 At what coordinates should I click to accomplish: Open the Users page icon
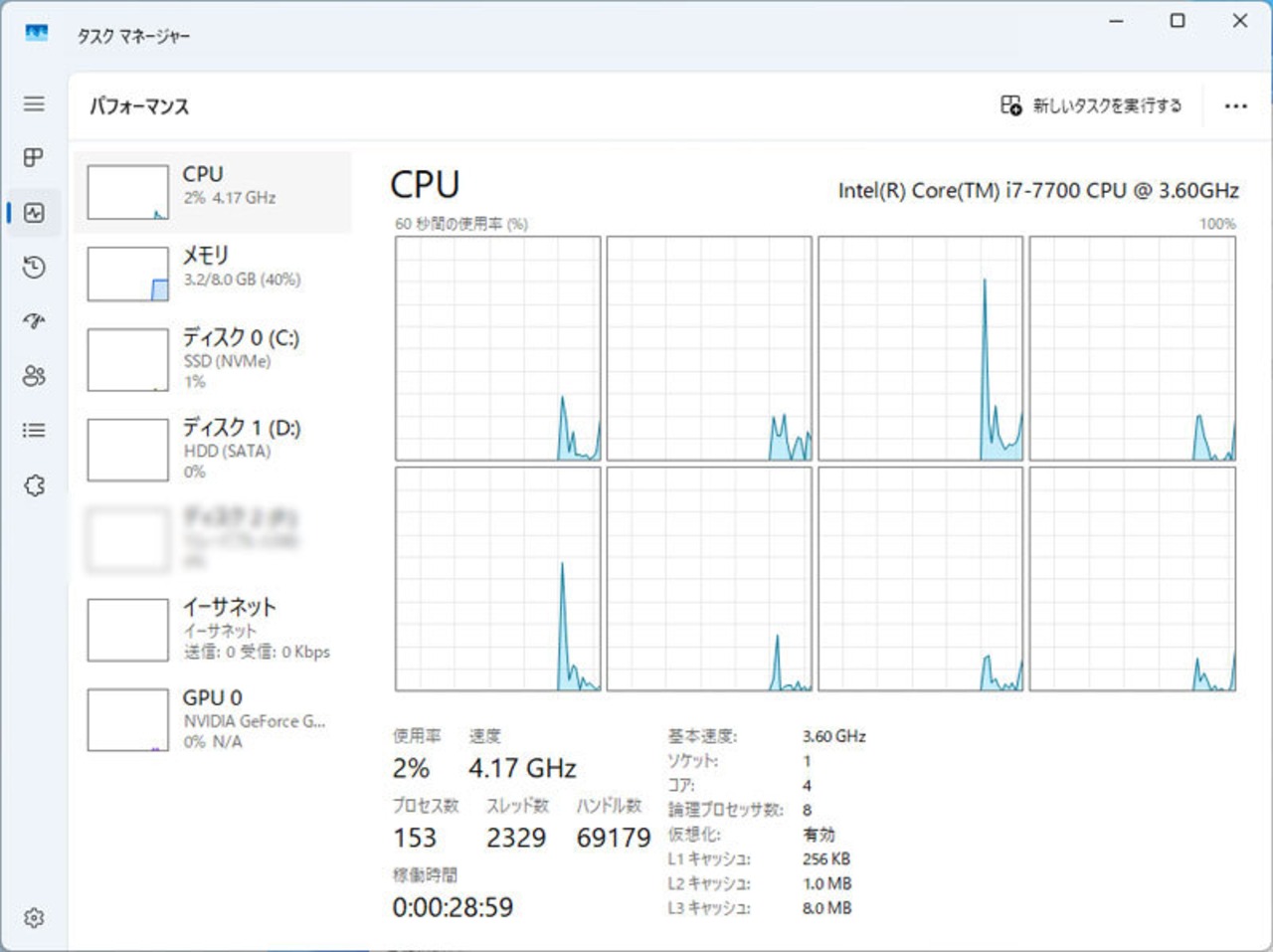(x=34, y=375)
